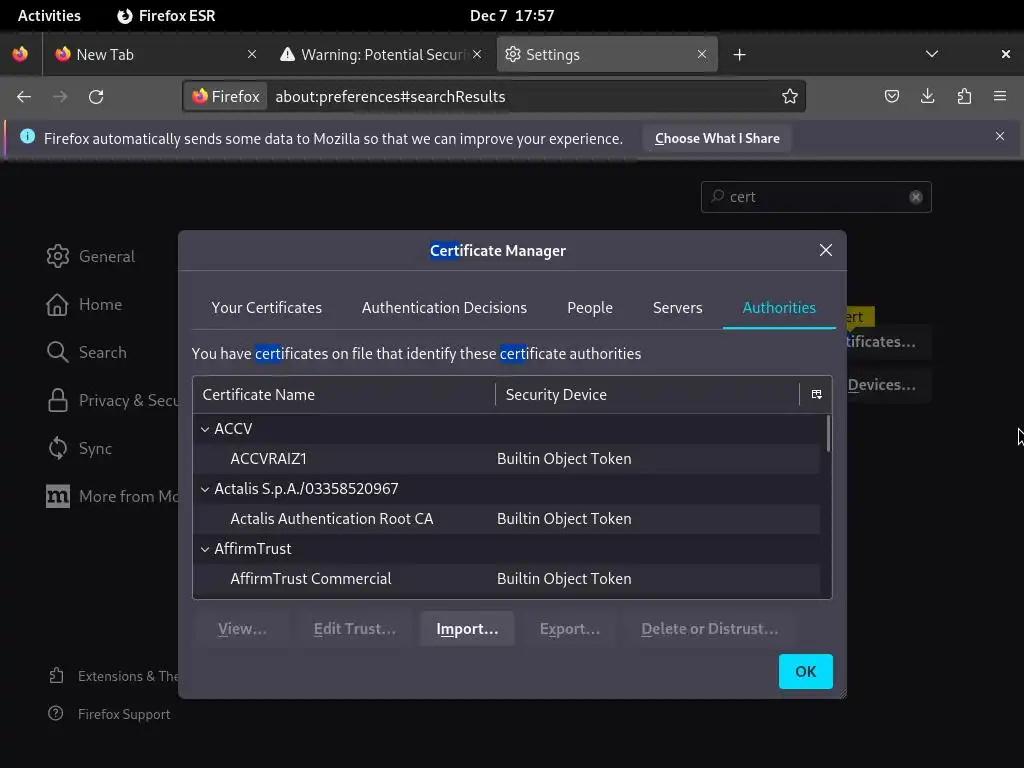Close the Settings tab
The height and width of the screenshot is (768, 1024).
pos(702,54)
